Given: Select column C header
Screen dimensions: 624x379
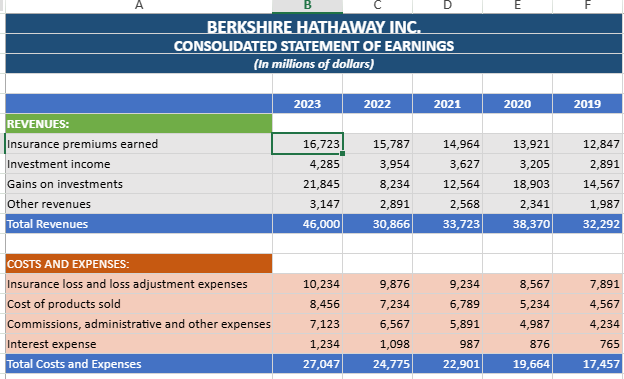Looking at the screenshot, I should [x=377, y=6].
